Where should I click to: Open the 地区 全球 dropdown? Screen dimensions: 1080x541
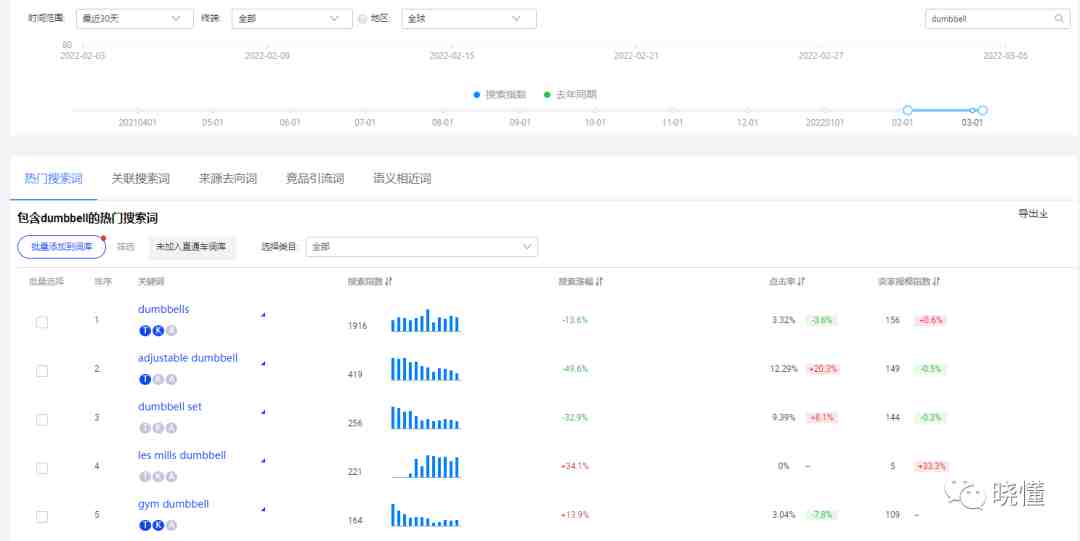tap(469, 19)
